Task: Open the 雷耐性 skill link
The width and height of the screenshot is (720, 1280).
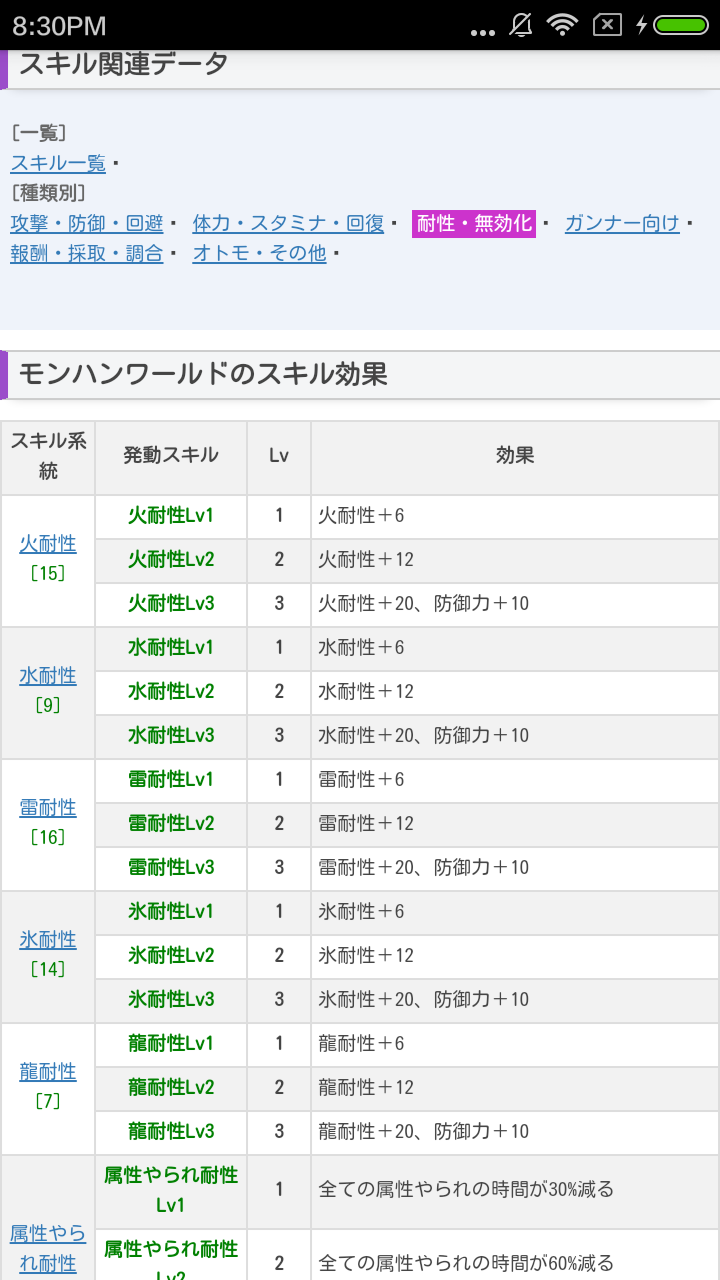Action: tap(48, 808)
